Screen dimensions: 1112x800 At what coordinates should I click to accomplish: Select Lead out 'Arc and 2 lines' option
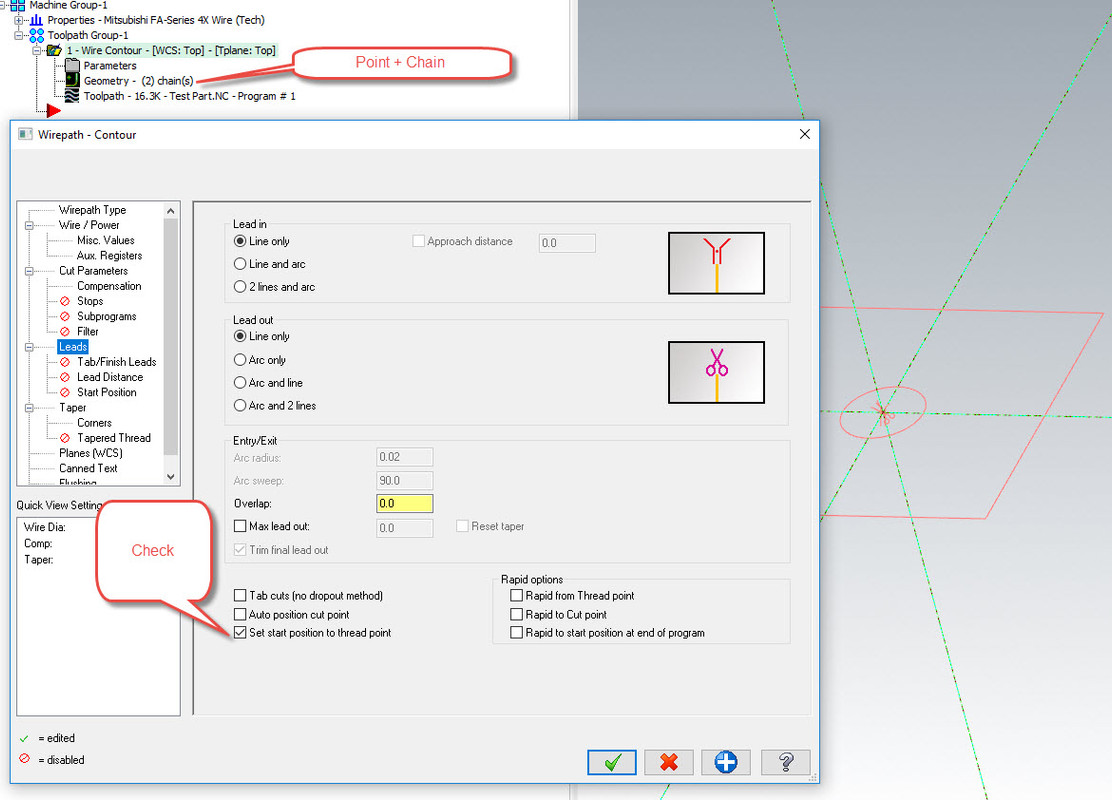tap(240, 405)
